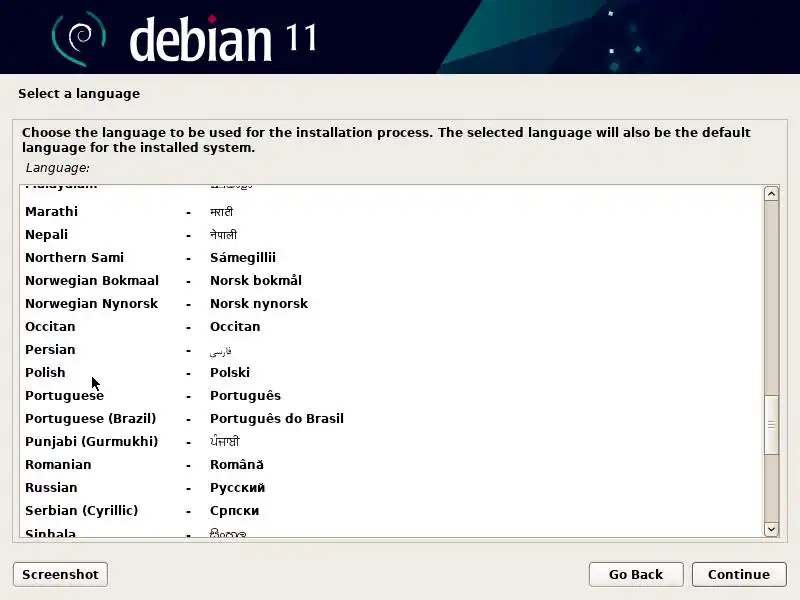800x600 pixels.
Task: Select Russian language row
Action: click(x=392, y=487)
